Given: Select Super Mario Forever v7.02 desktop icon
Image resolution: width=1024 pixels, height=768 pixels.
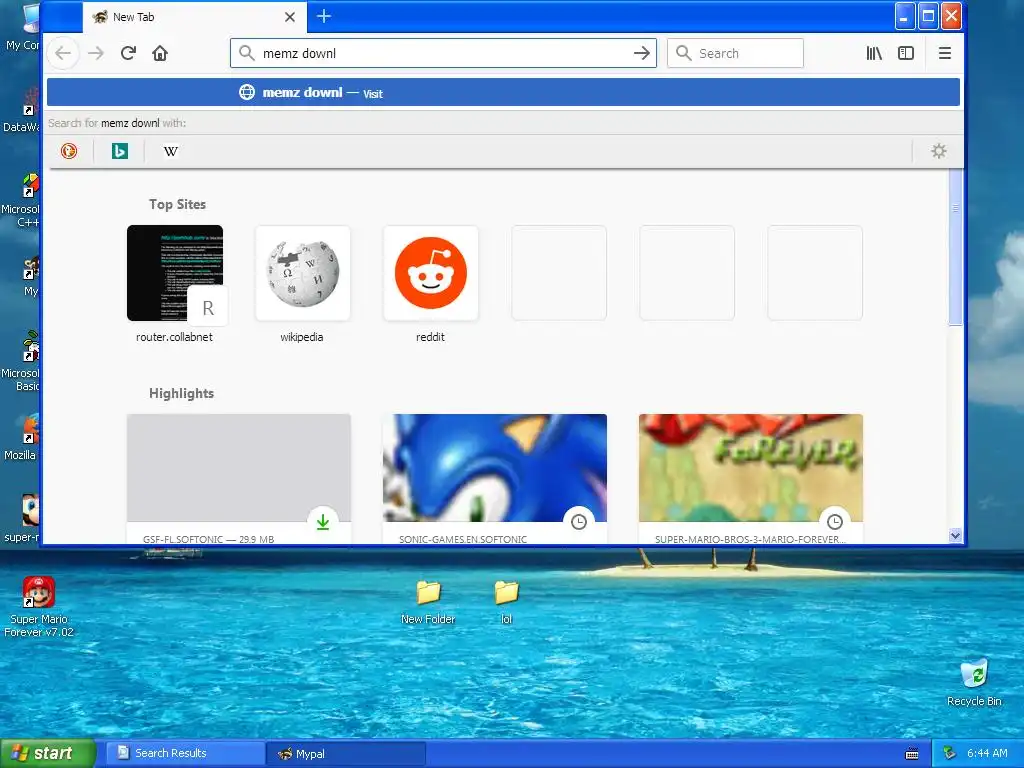Looking at the screenshot, I should click(39, 607).
